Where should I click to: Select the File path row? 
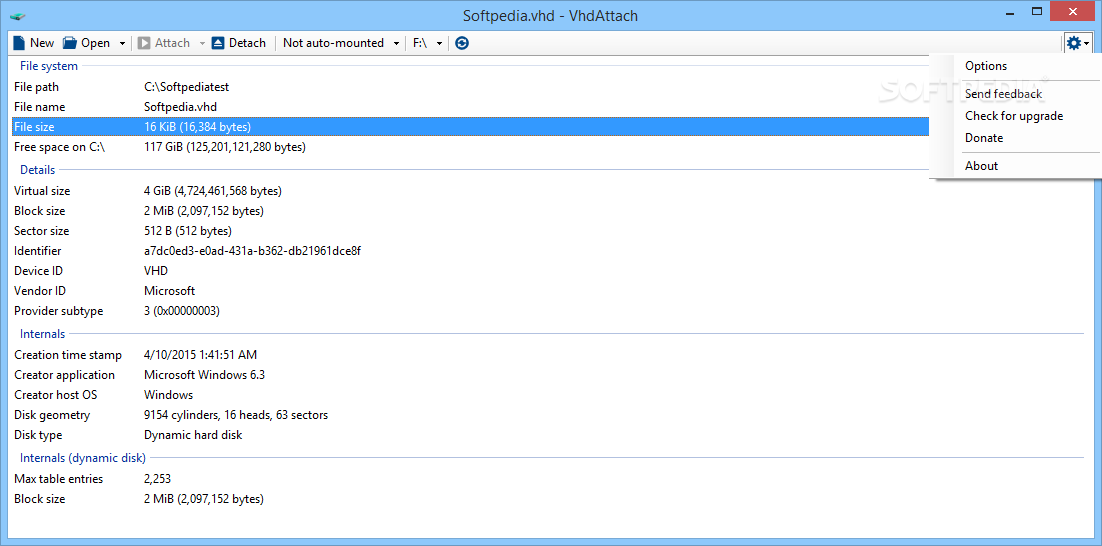coord(471,87)
